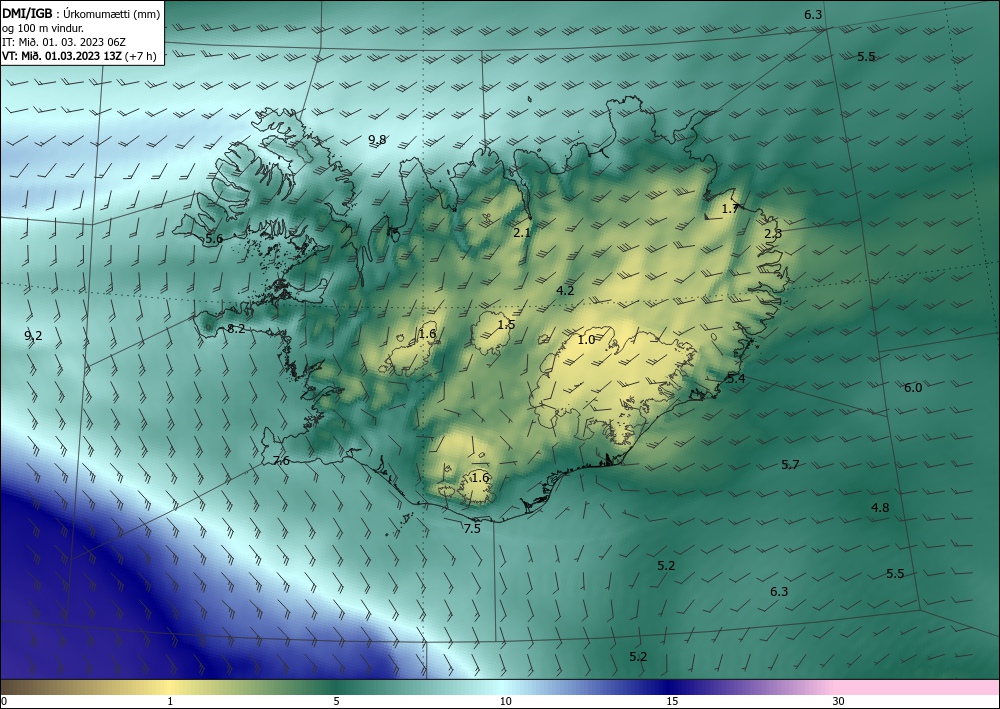The width and height of the screenshot is (1000, 709).
Task: Click the "0" label on the color scale
Action: point(4,701)
